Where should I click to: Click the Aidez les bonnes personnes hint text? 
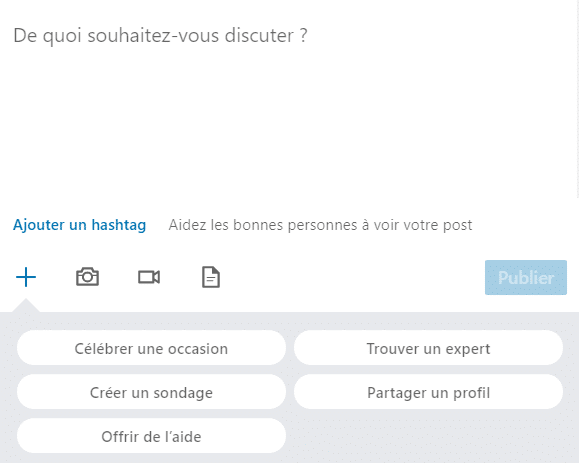pos(320,225)
